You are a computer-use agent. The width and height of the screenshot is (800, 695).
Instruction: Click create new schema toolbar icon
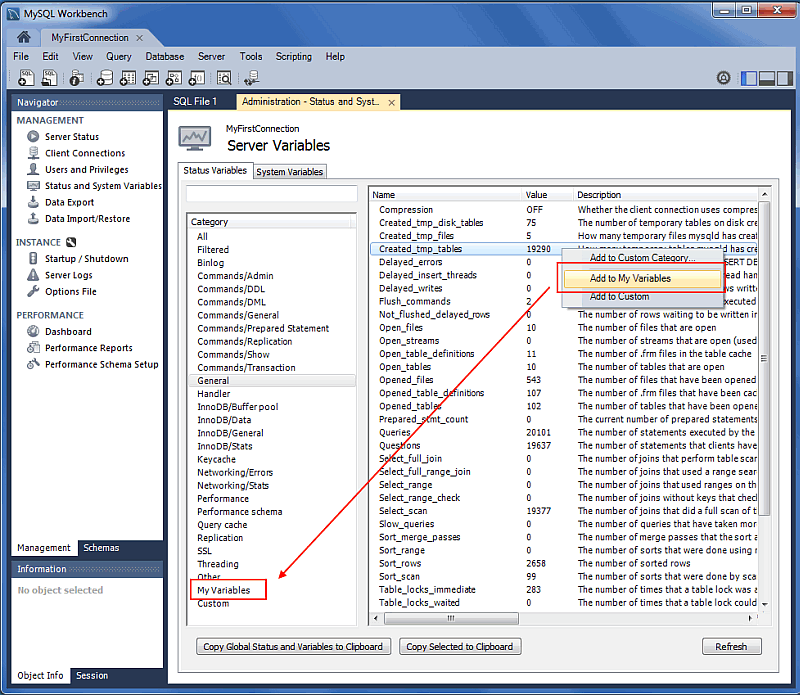105,78
